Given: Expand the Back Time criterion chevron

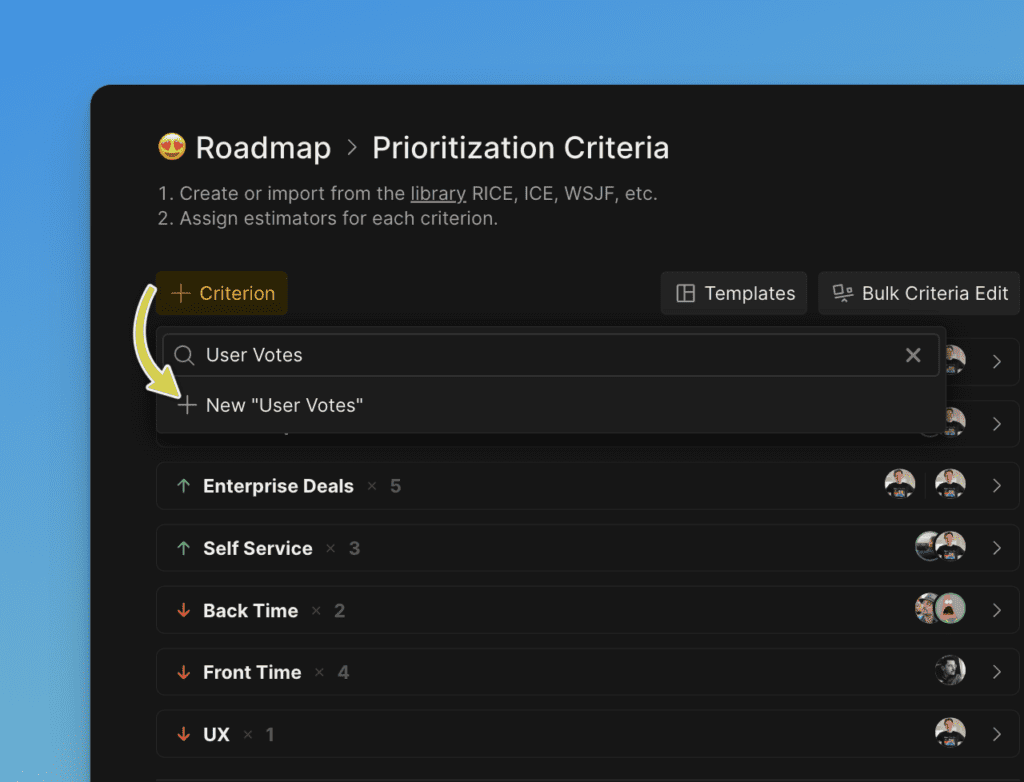Looking at the screenshot, I should 997,610.
